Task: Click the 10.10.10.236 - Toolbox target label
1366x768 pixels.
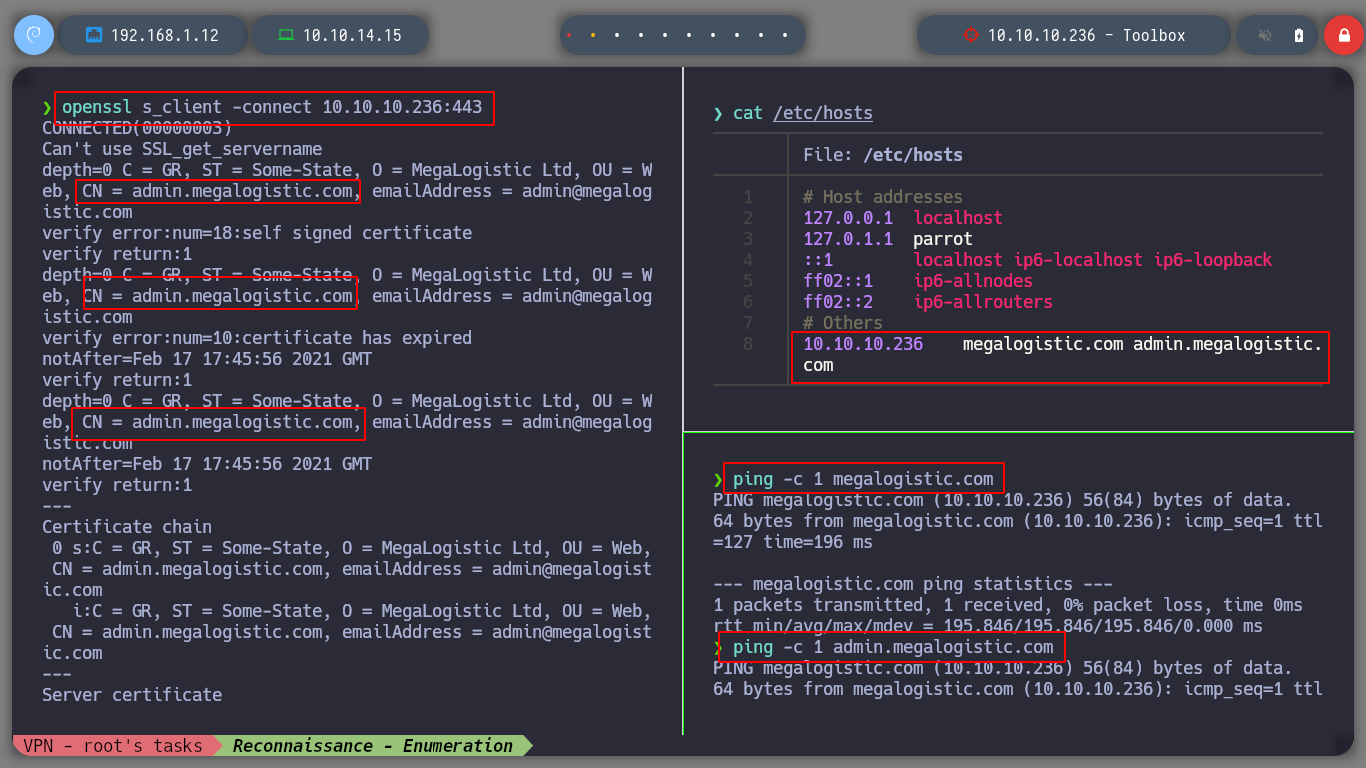Action: (x=1087, y=35)
